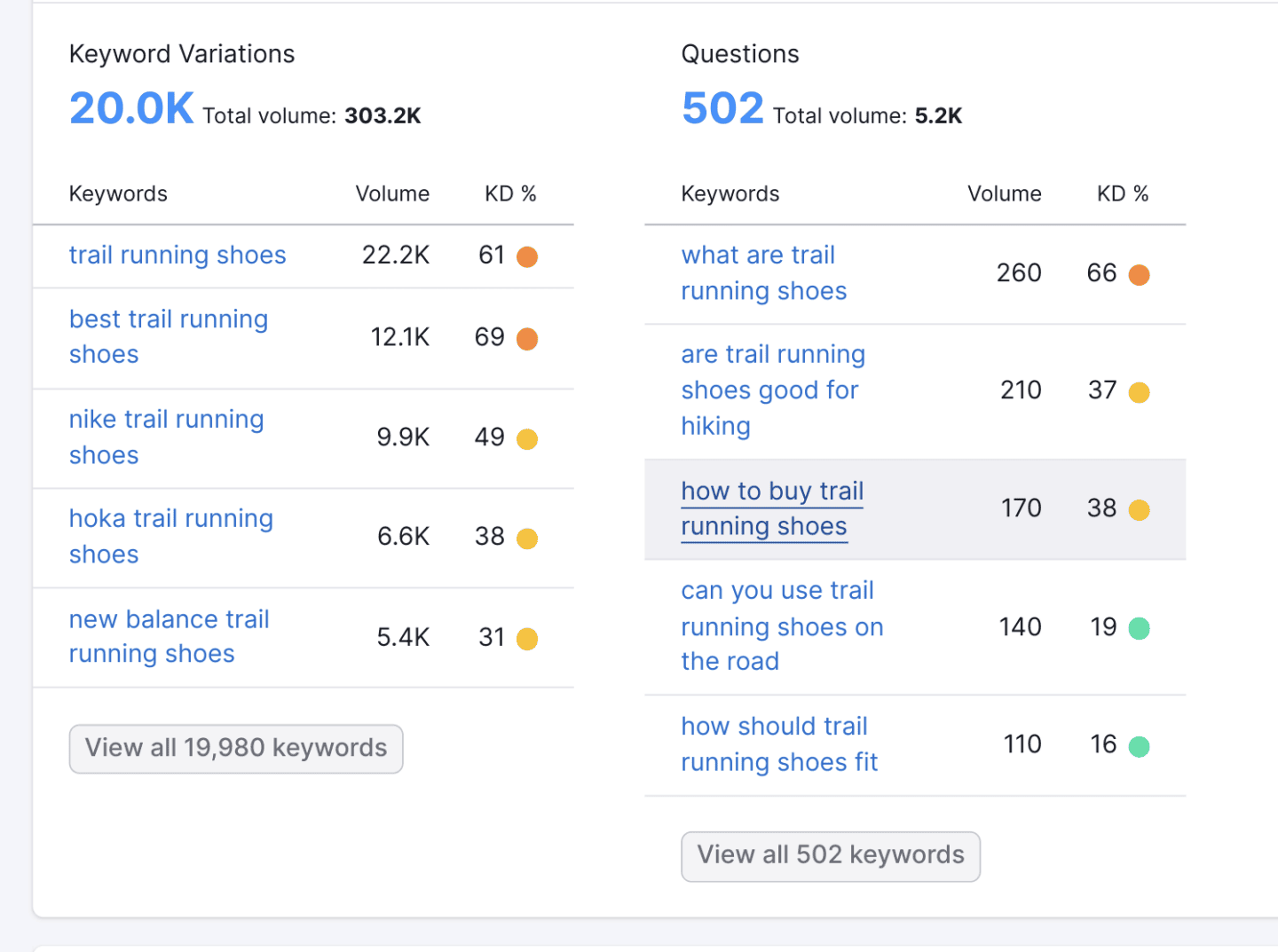Open the new balance trail running shoes keyword
This screenshot has width=1278, height=952.
click(x=169, y=636)
